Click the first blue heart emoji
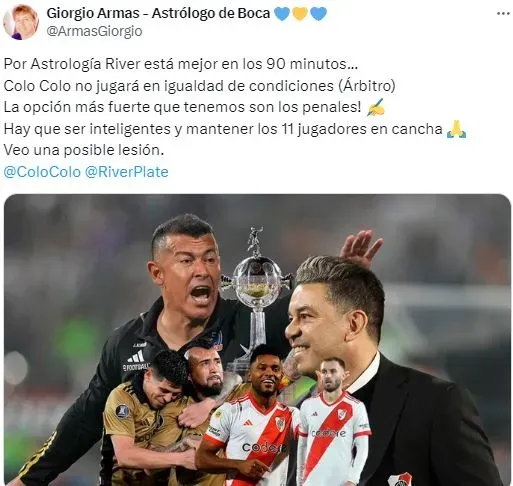Screen dimensions: 513x486 (x=282, y=14)
